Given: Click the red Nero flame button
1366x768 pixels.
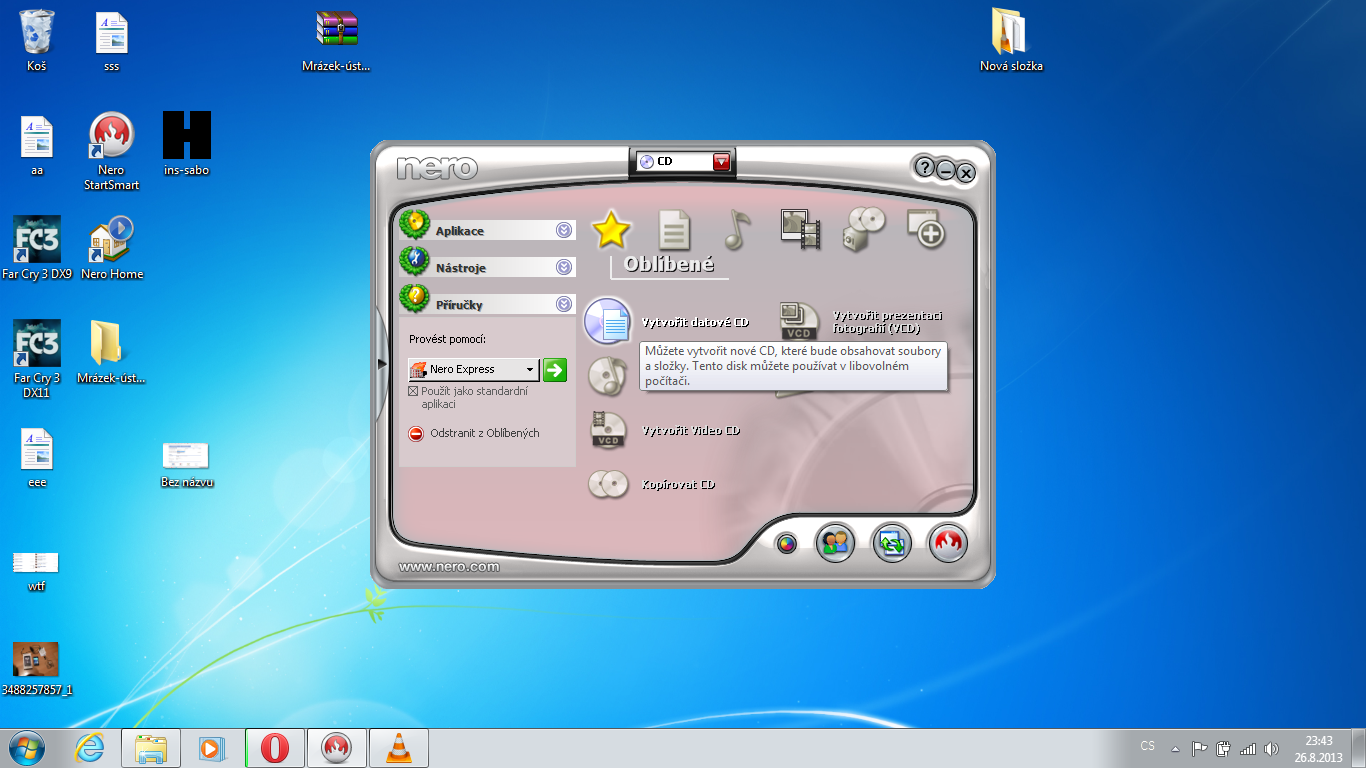Looking at the screenshot, I should tap(947, 543).
